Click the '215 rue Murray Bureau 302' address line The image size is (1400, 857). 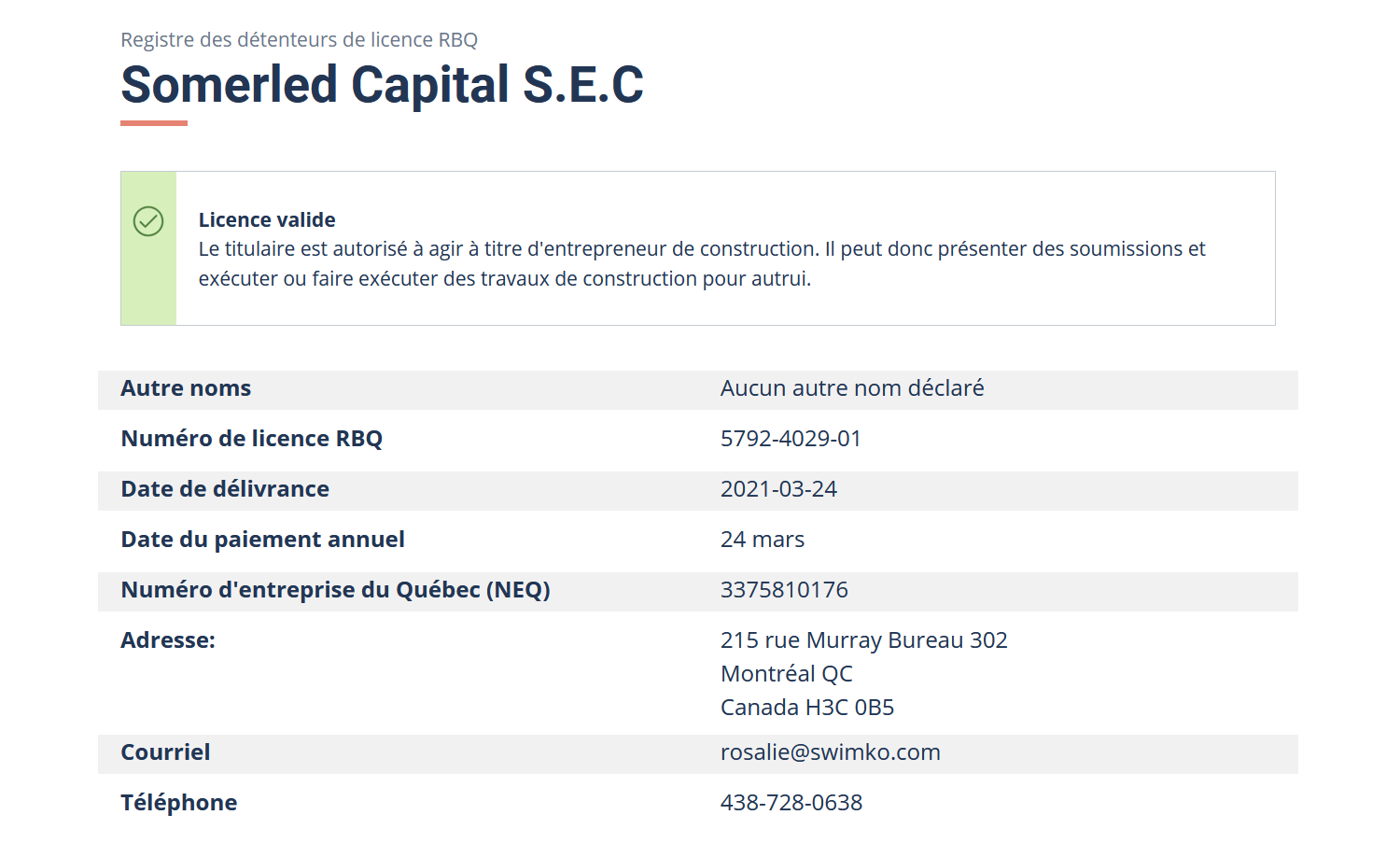(x=863, y=640)
